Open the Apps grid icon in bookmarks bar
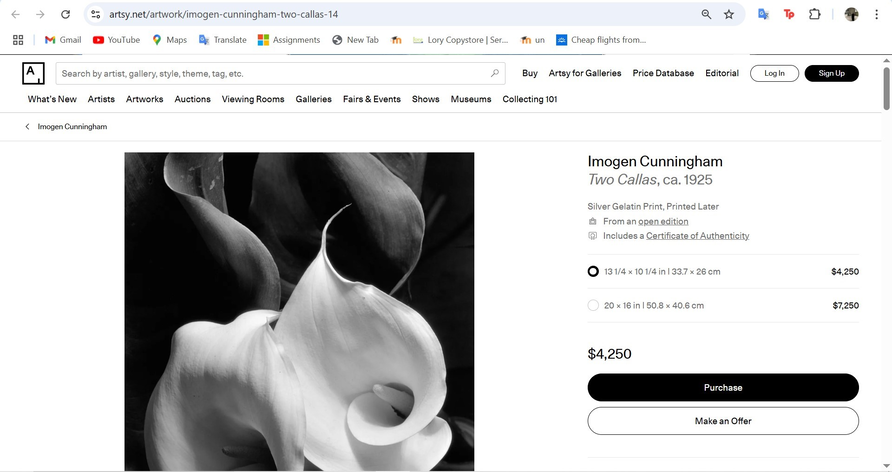The height and width of the screenshot is (472, 892). pos(18,40)
